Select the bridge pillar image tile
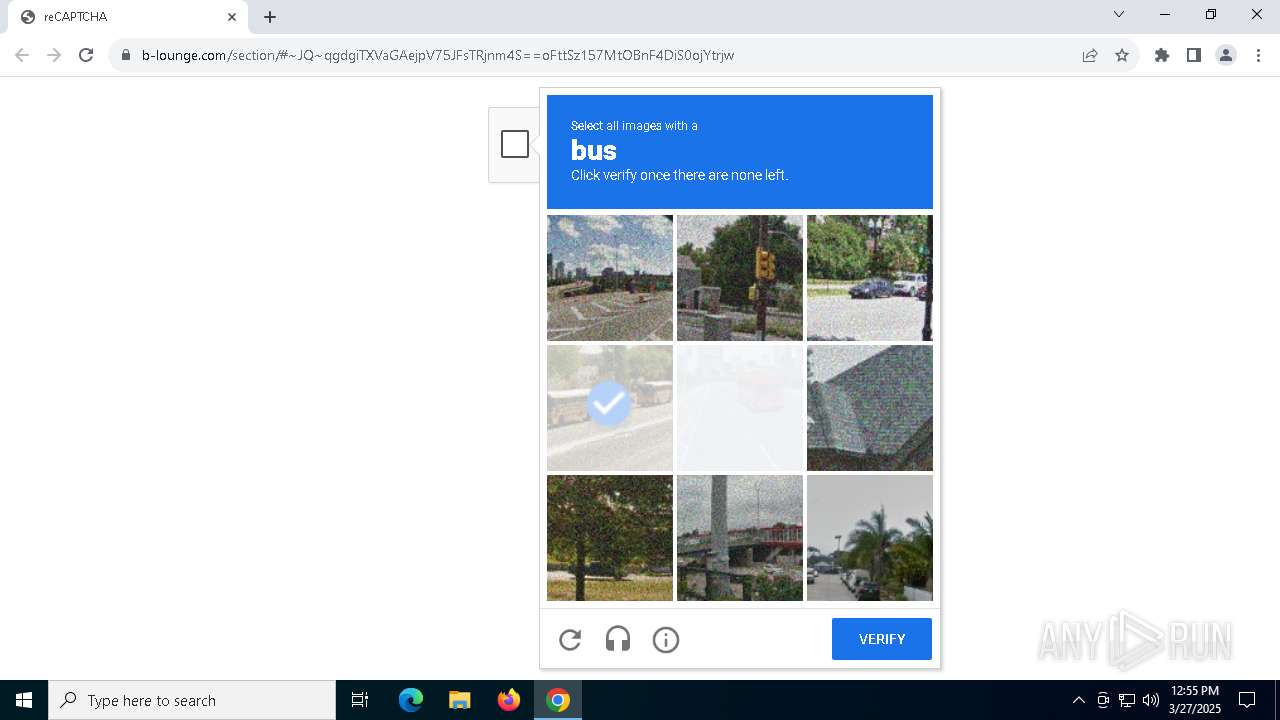The width and height of the screenshot is (1280, 720). point(740,538)
